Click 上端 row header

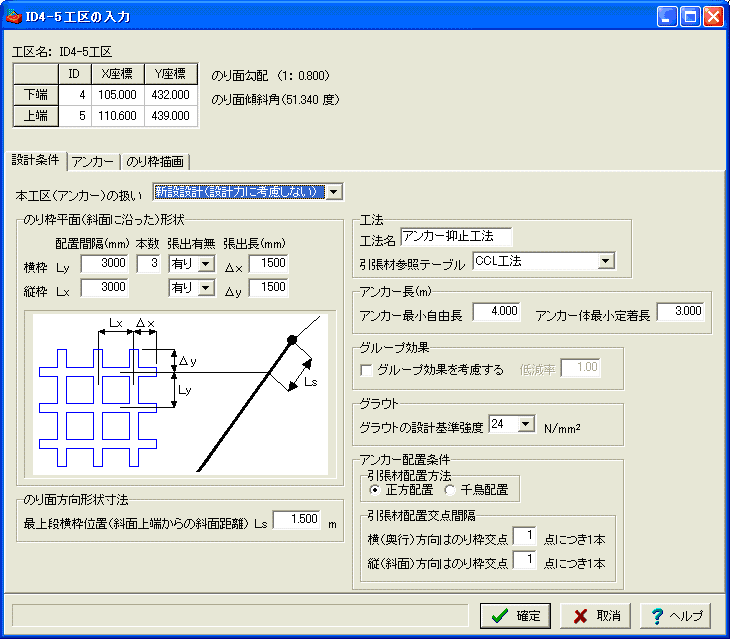click(x=36, y=116)
